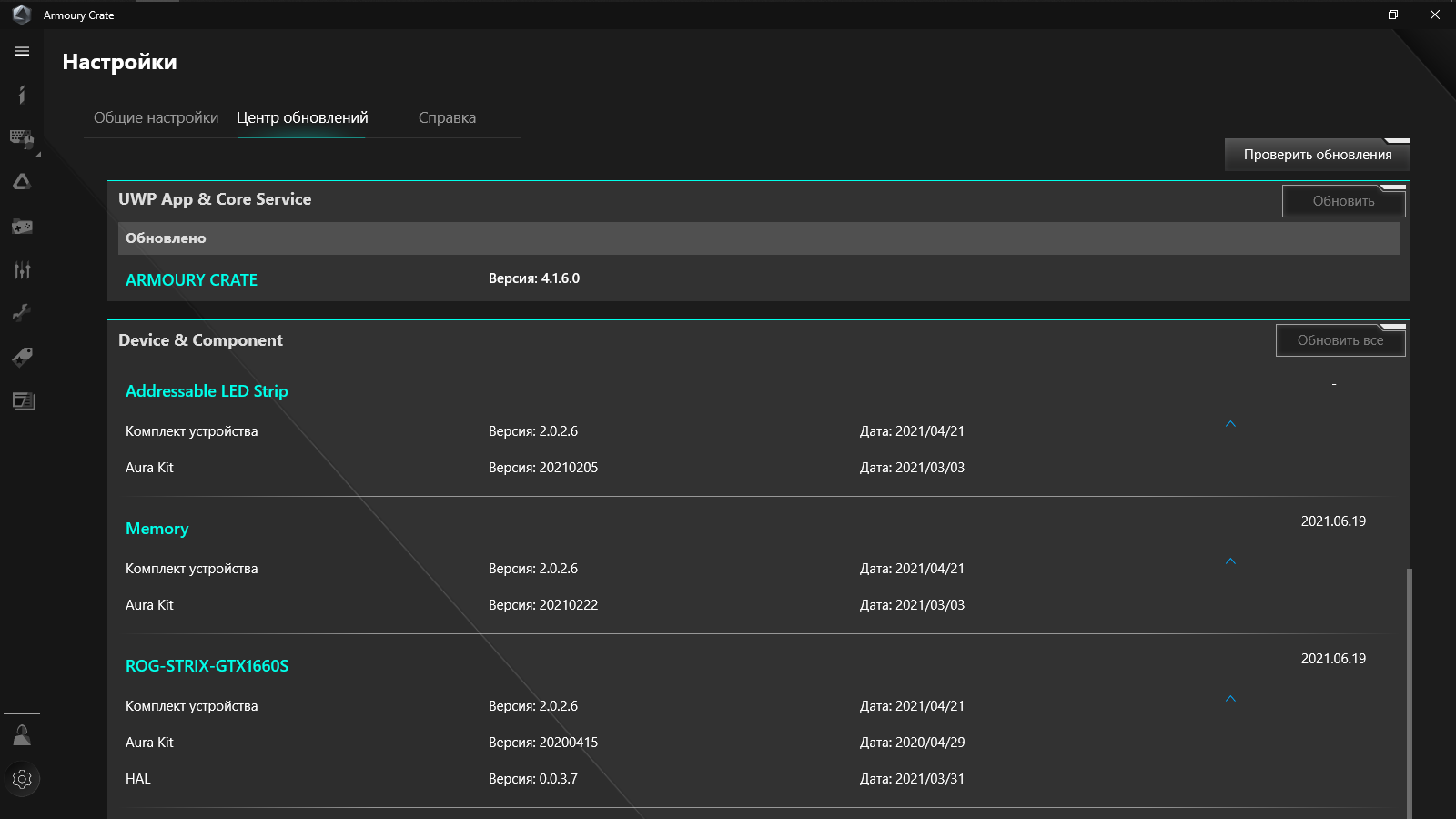Open the Game Library gamepad icon
This screenshot has width=1456, height=819.
click(x=22, y=226)
